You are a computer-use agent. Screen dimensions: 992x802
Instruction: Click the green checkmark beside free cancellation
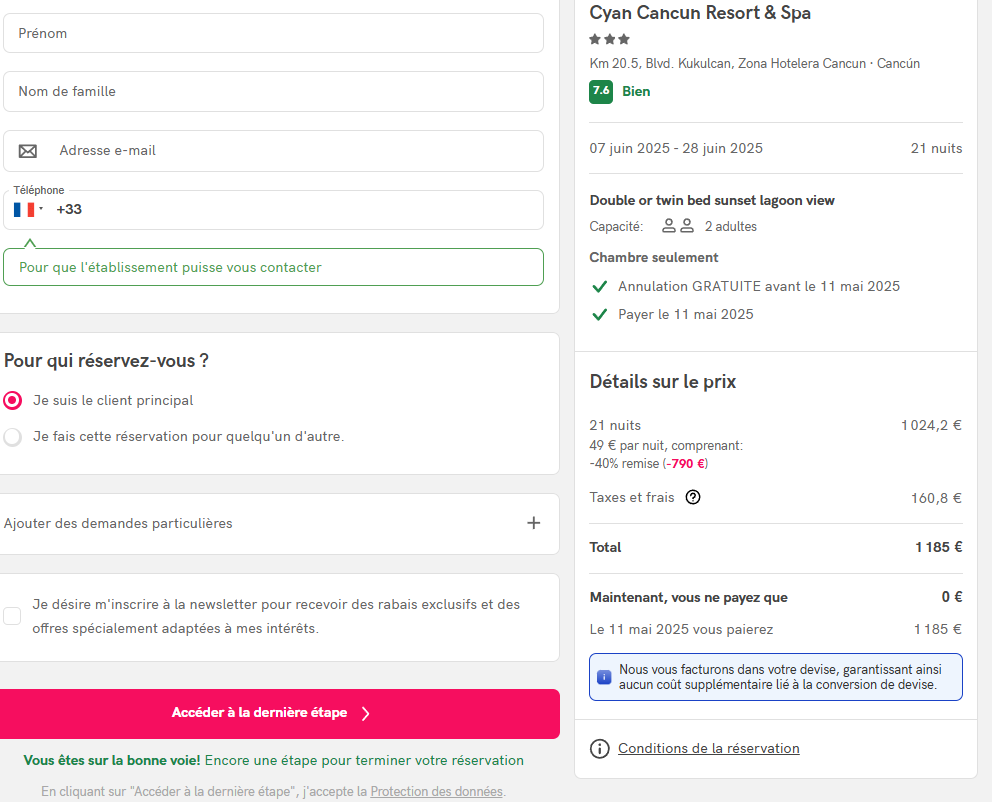click(600, 287)
